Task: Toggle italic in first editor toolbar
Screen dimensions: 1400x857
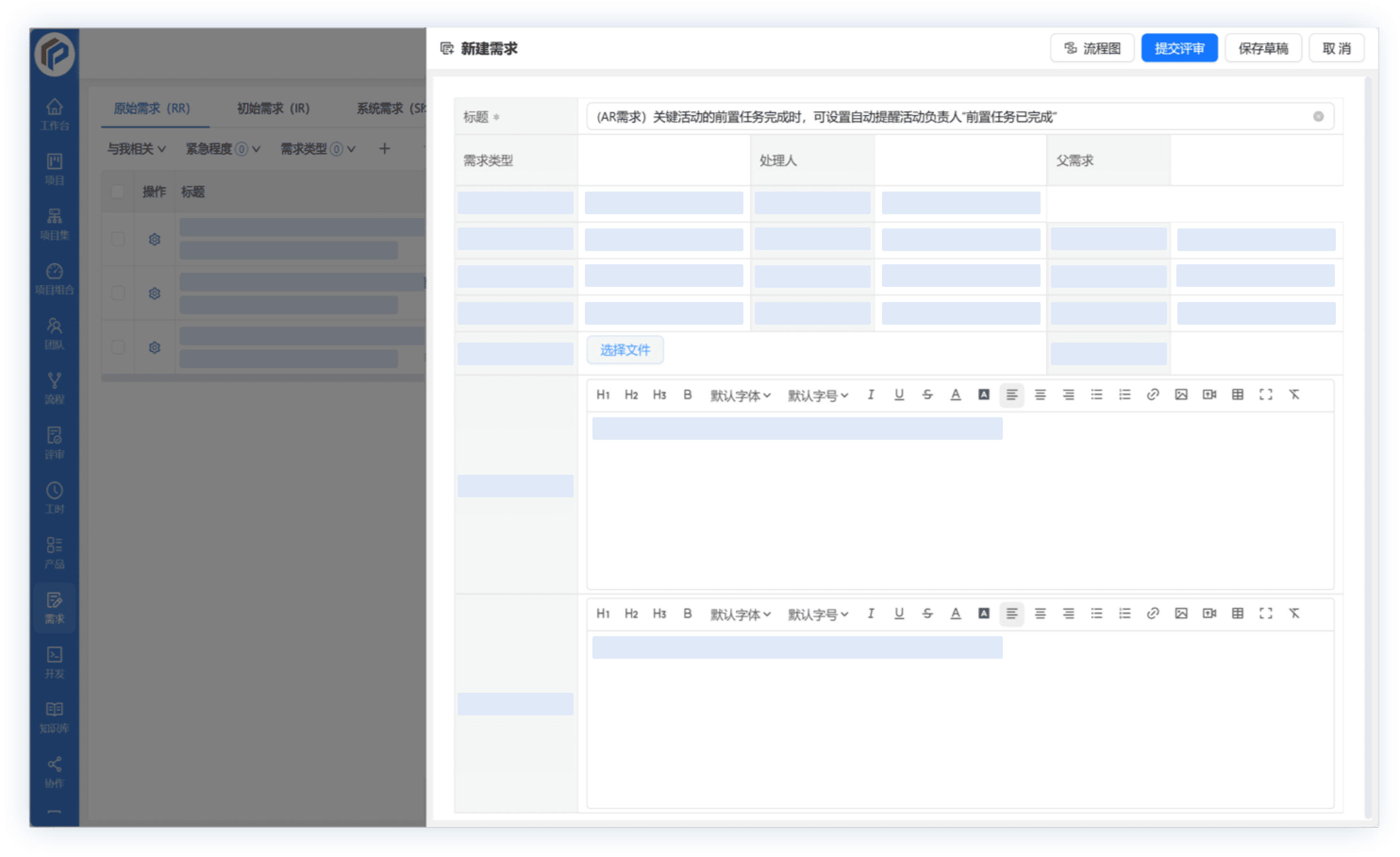Action: (870, 395)
